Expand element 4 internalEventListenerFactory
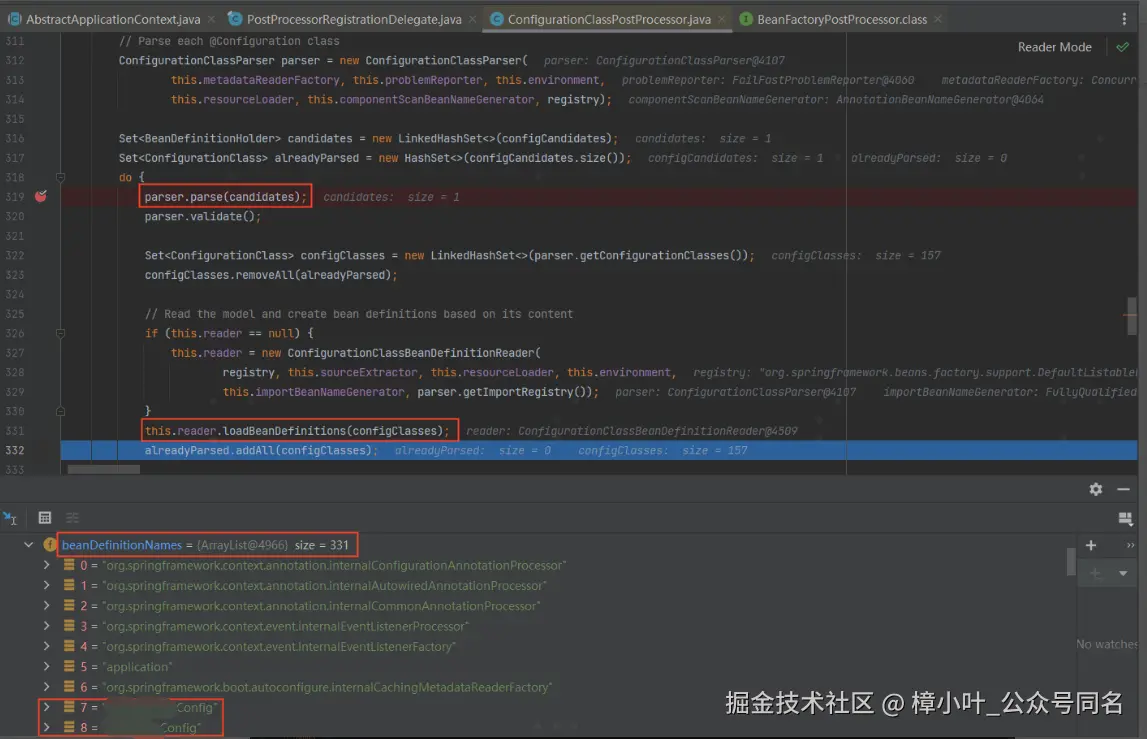 point(47,646)
